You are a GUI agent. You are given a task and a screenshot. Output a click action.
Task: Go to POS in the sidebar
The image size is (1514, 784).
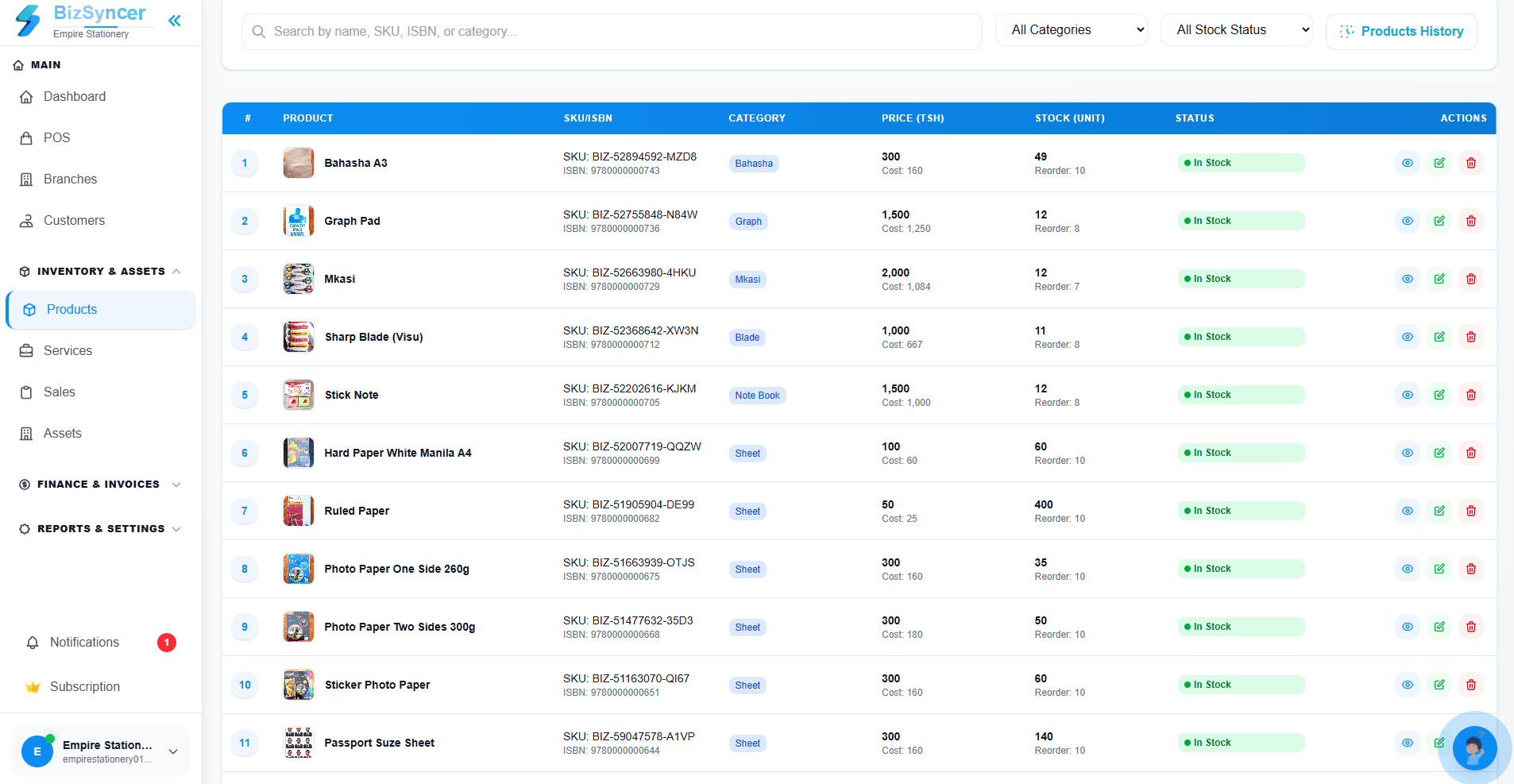click(x=101, y=138)
